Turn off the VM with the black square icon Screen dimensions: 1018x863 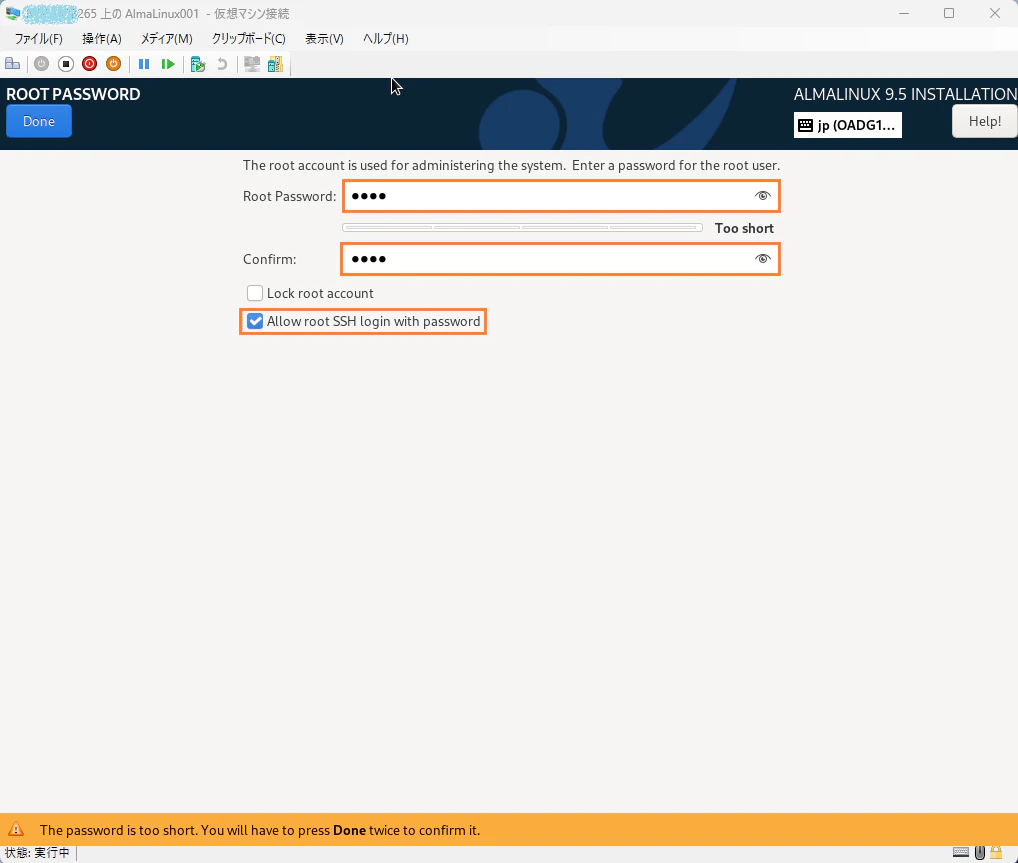pos(66,64)
